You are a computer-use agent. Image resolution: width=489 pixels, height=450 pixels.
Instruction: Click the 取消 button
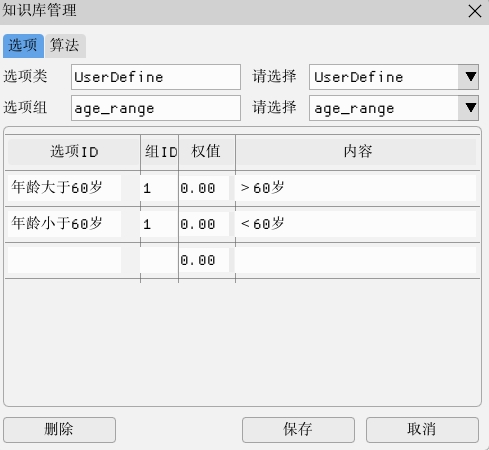point(422,430)
